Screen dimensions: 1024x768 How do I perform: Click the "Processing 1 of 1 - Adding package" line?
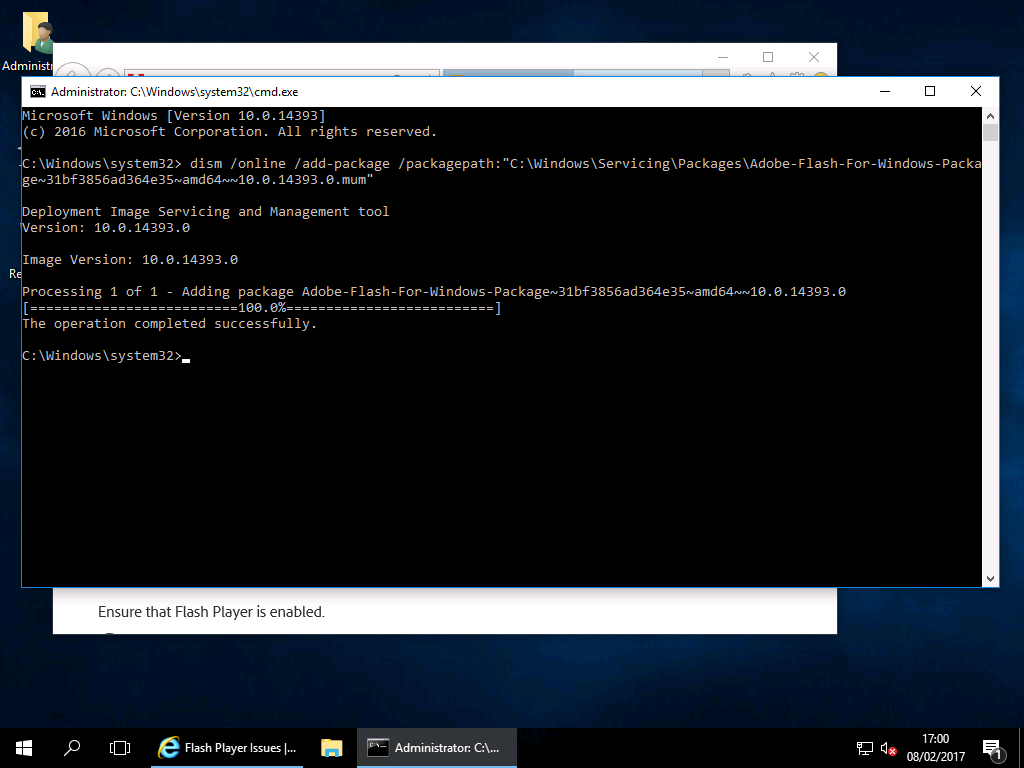point(434,292)
